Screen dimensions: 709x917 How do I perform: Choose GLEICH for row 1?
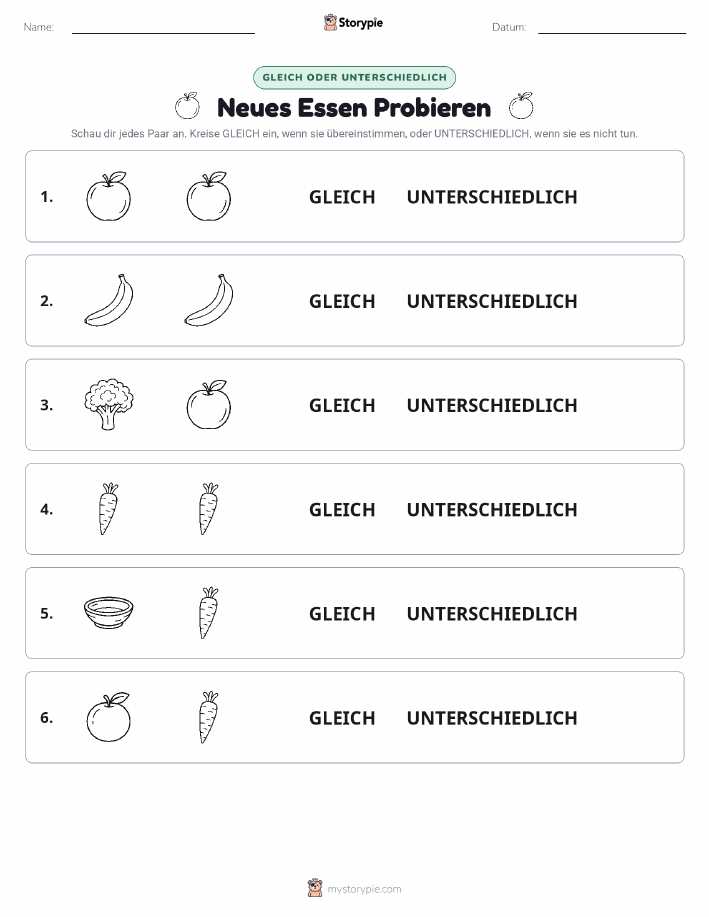click(342, 197)
